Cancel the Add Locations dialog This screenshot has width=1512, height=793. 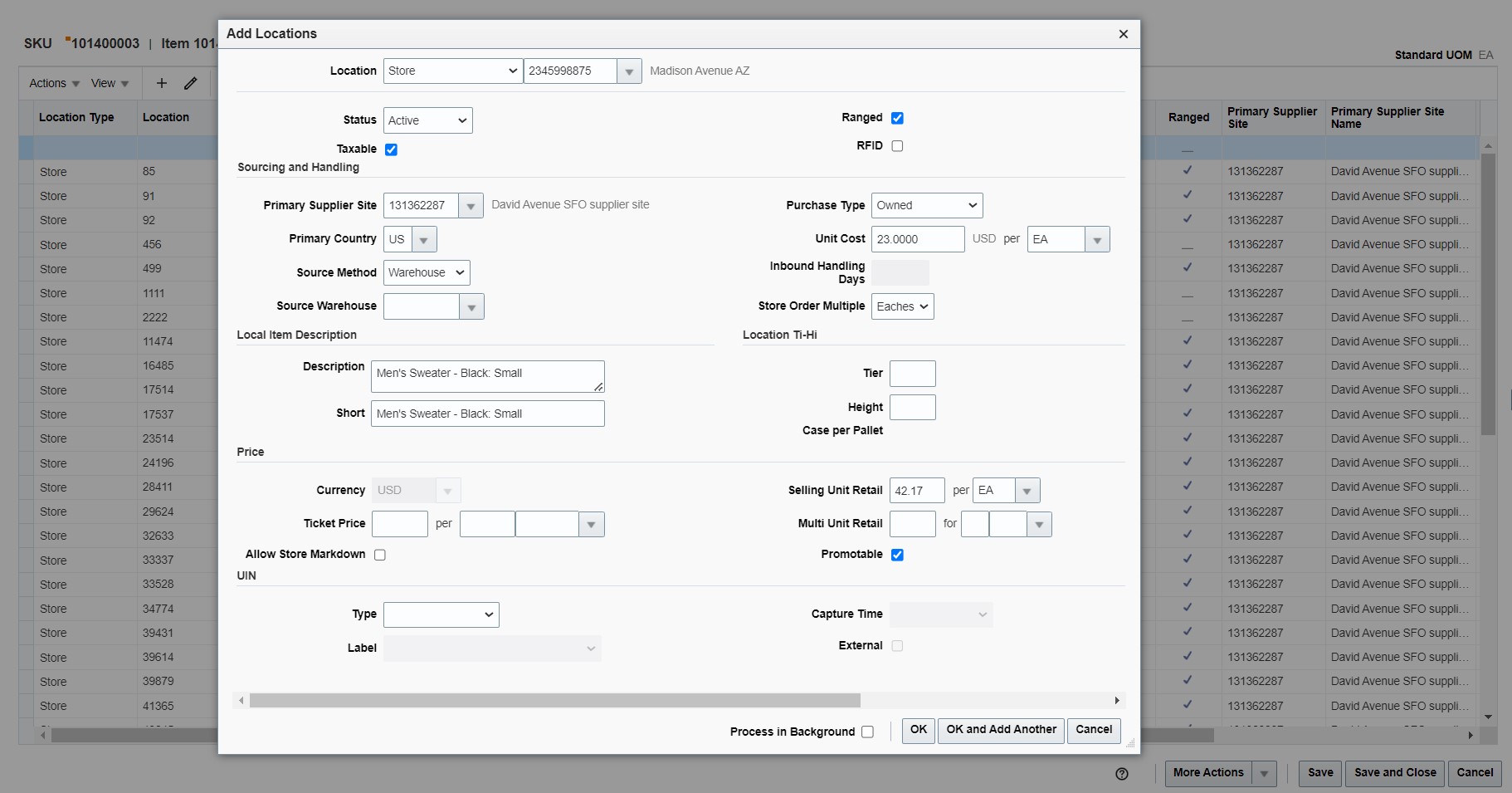(x=1094, y=730)
